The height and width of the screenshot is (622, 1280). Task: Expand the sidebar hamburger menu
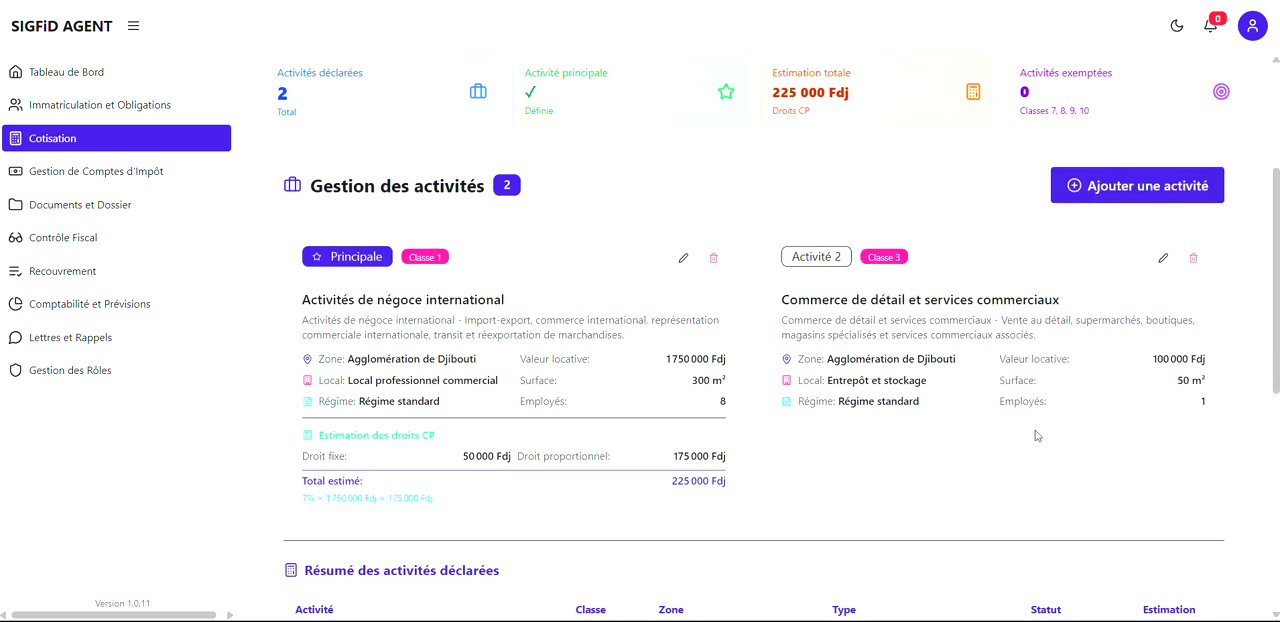(133, 25)
